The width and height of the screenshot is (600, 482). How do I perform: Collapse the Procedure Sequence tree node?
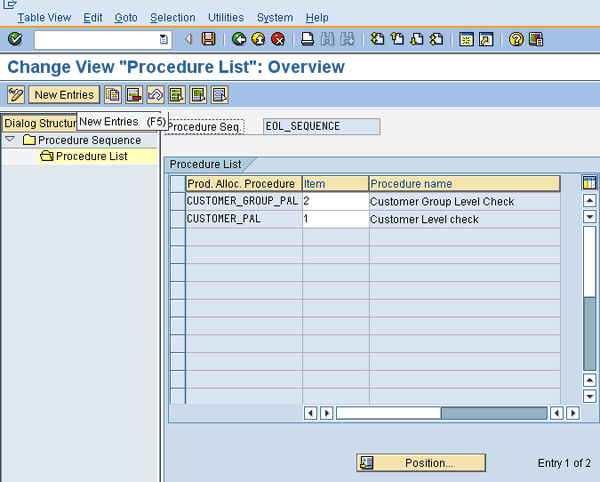click(x=10, y=140)
